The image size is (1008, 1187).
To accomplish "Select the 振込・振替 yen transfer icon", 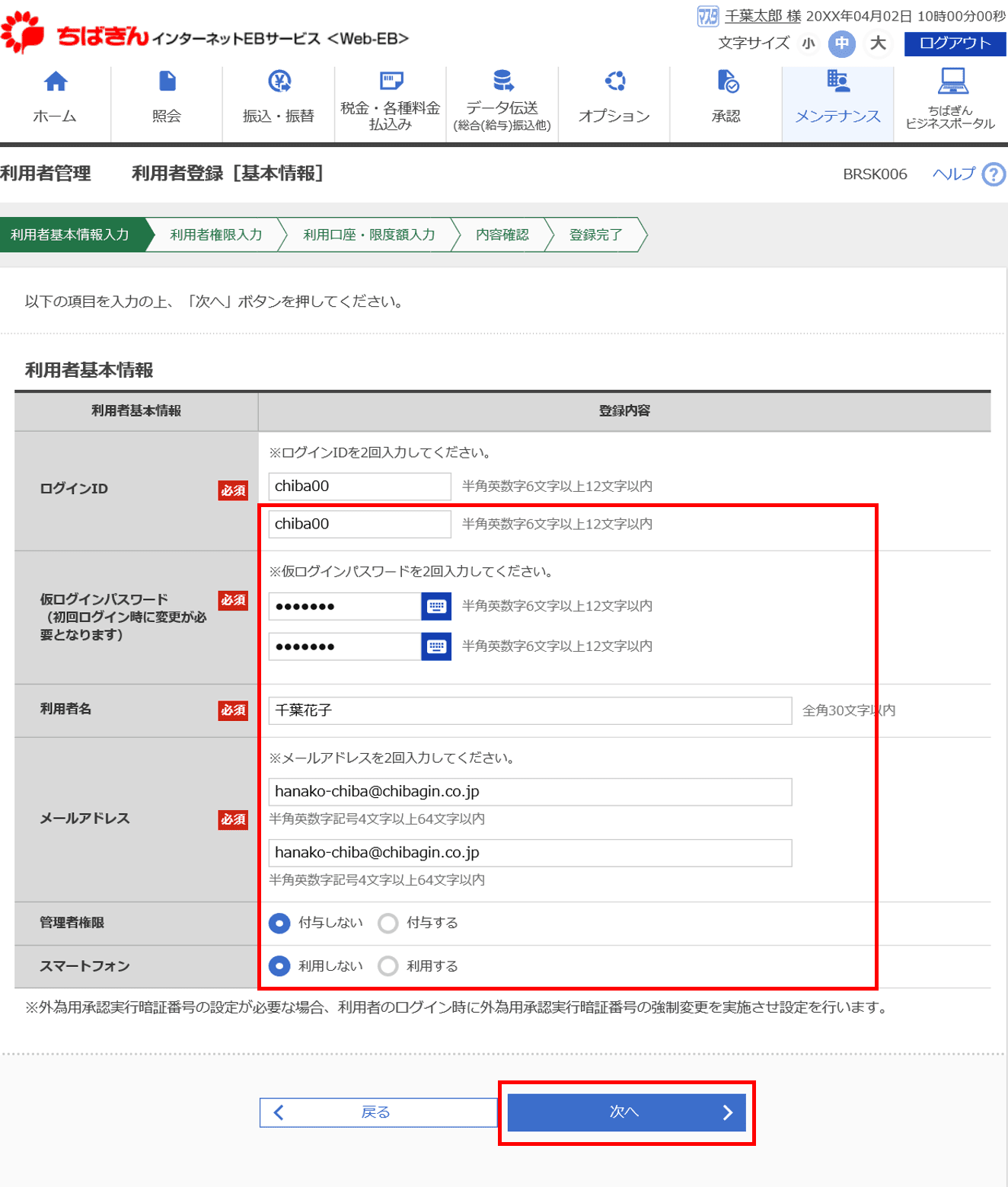I will click(x=279, y=81).
